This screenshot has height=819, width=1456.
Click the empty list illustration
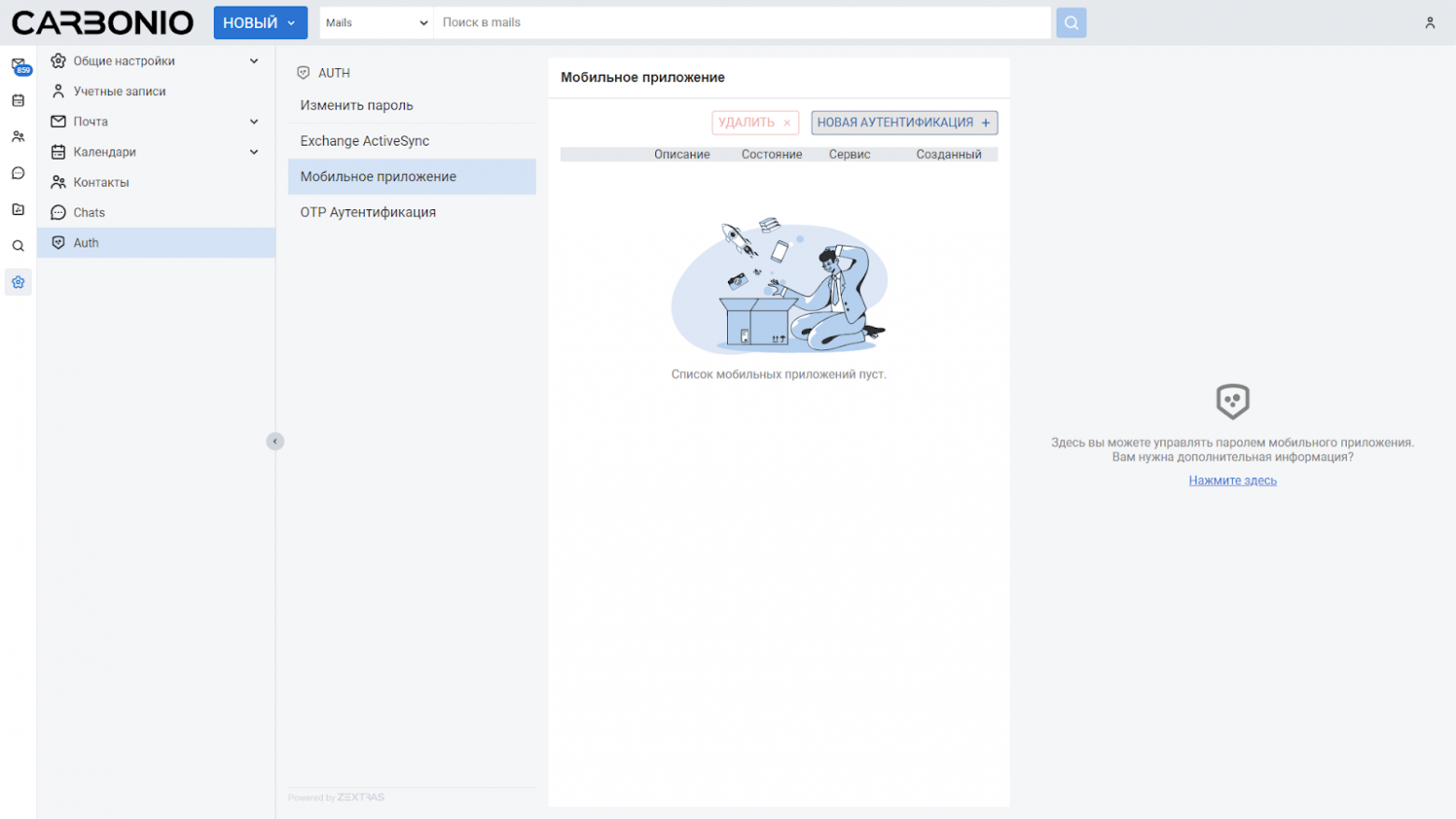(x=779, y=285)
